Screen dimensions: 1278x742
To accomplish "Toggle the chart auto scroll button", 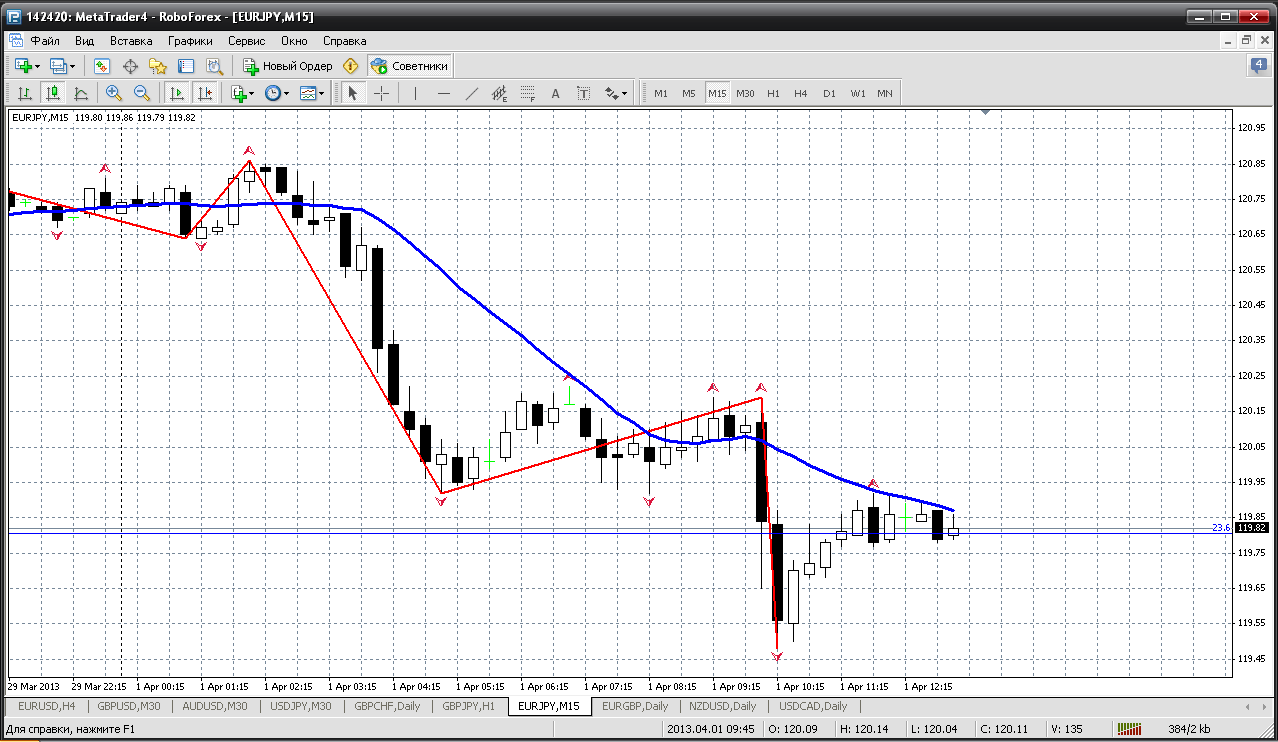I will 177,93.
